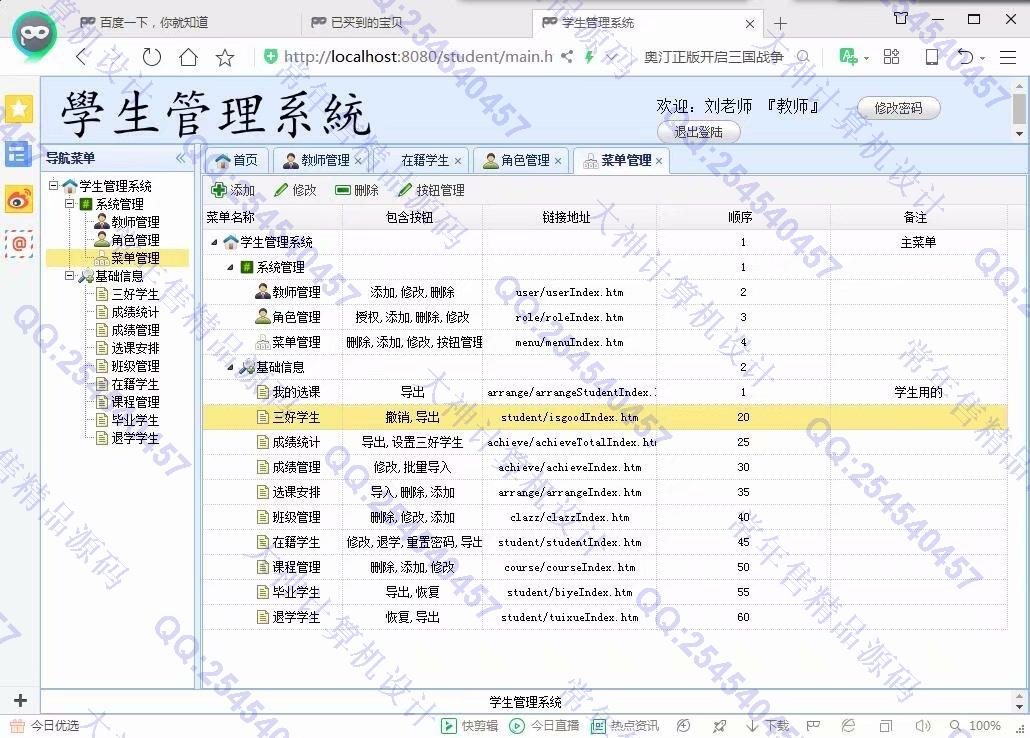The width and height of the screenshot is (1030, 738).
Task: Open Weibo icon in left sidebar
Action: coord(19,199)
